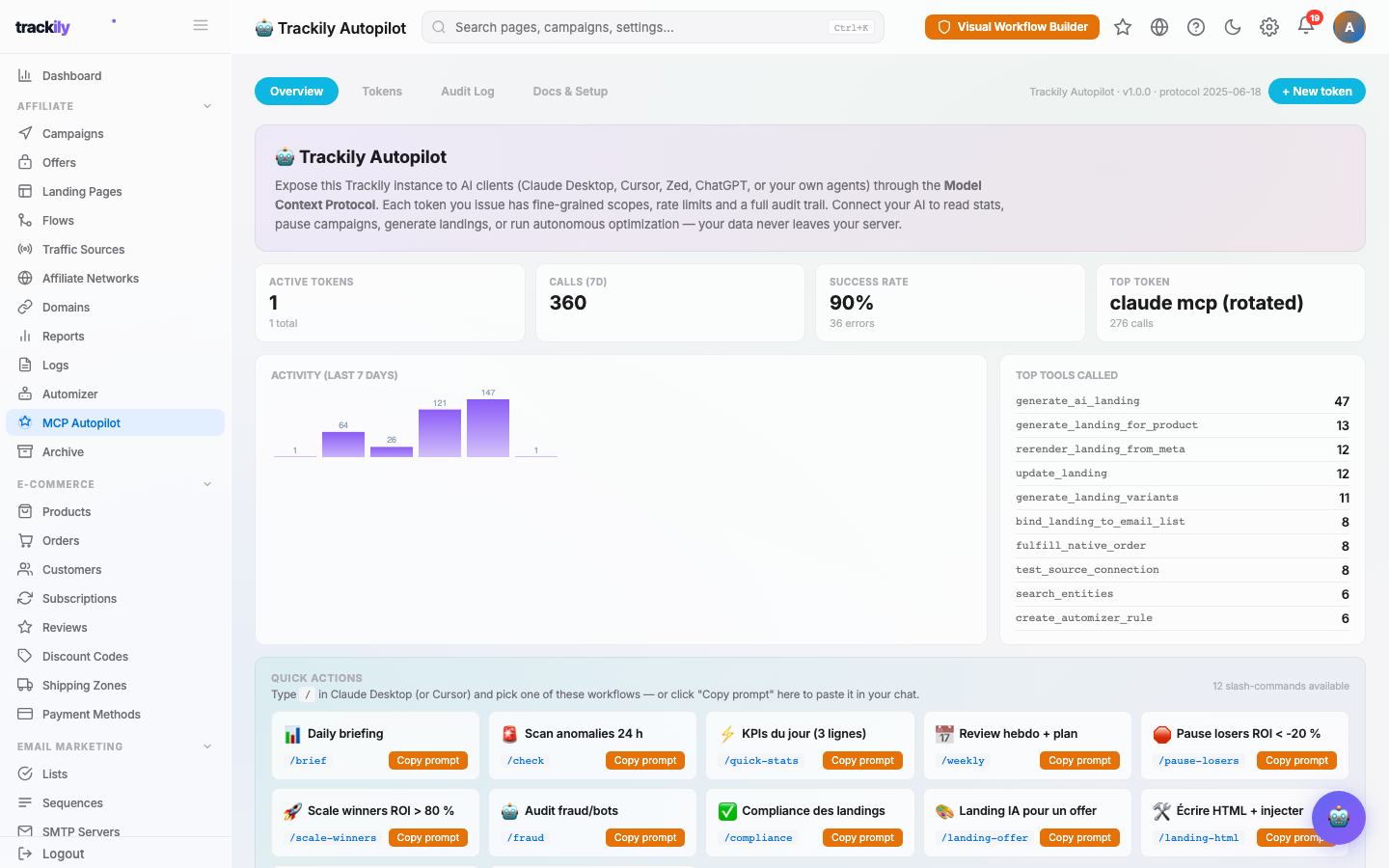Click the Landing Pages layout icon
Screen dimensions: 1389x868
(x=25, y=191)
